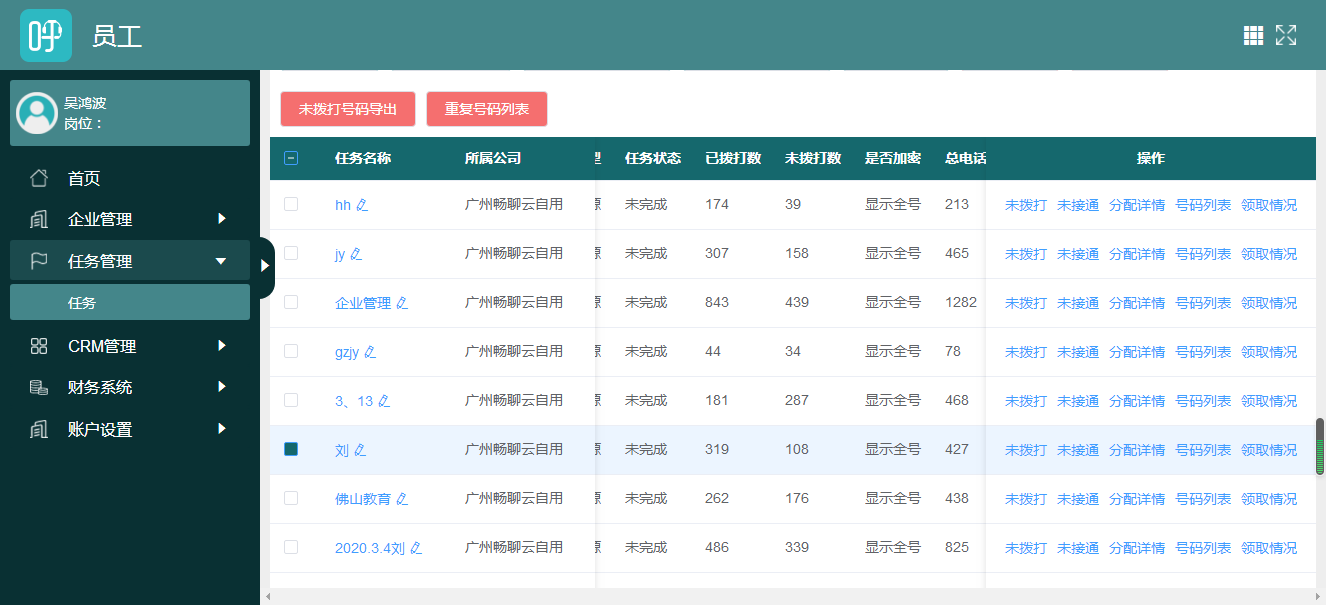Click dialed count 843 cell
The height and width of the screenshot is (605, 1326).
717,302
